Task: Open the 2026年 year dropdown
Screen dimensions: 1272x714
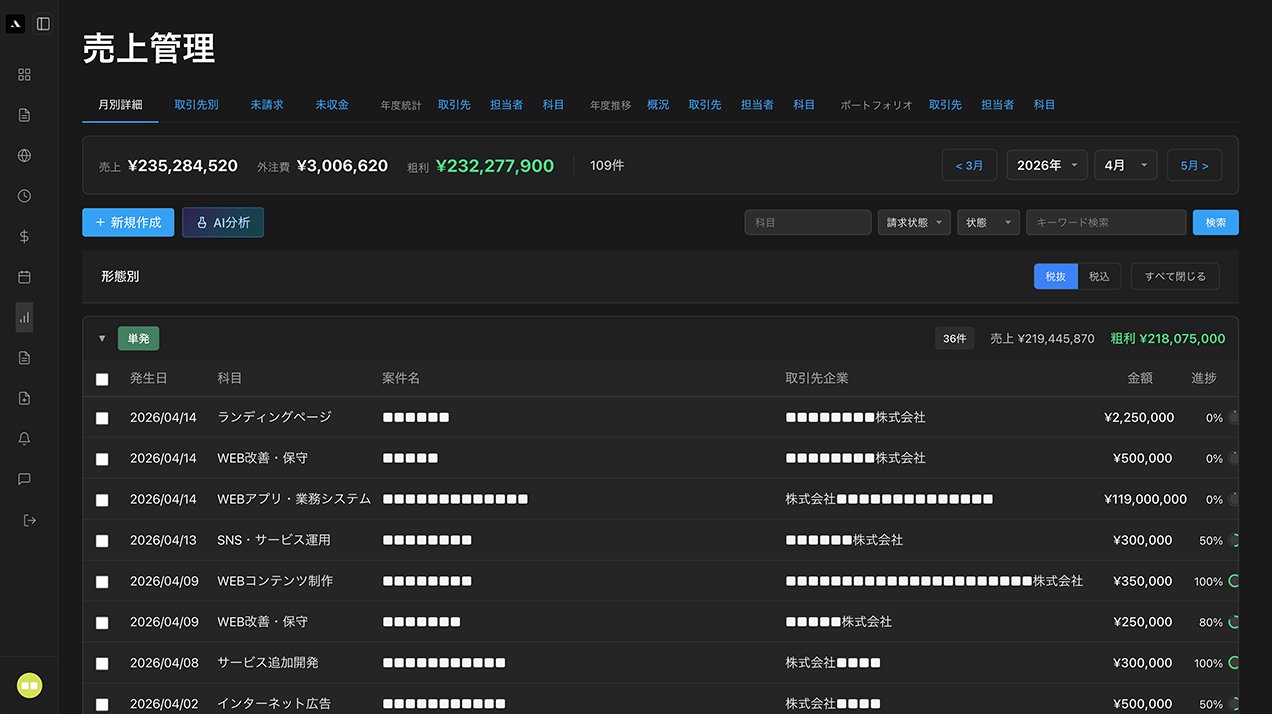Action: coord(1046,166)
